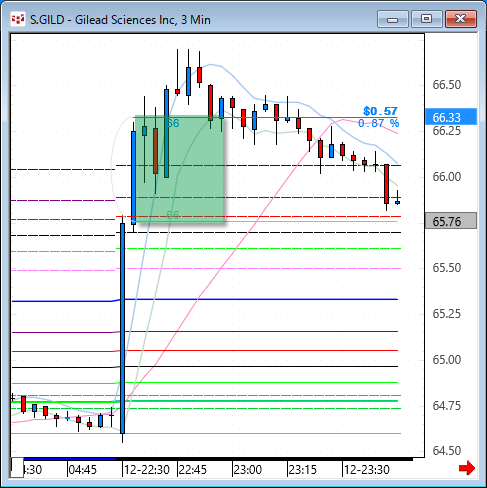
Task: Select the gray 65.76 last price label
Action: (x=451, y=221)
